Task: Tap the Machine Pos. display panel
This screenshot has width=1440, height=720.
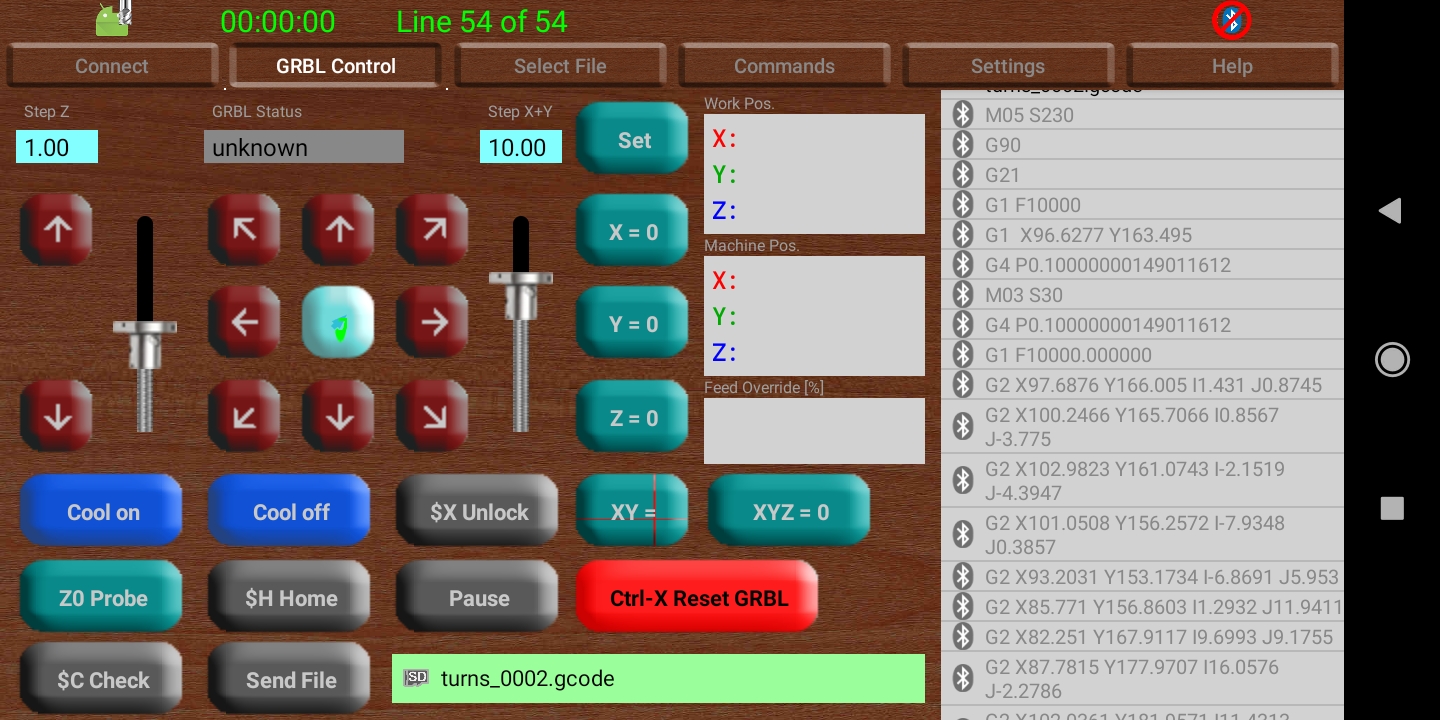Action: coord(814,316)
